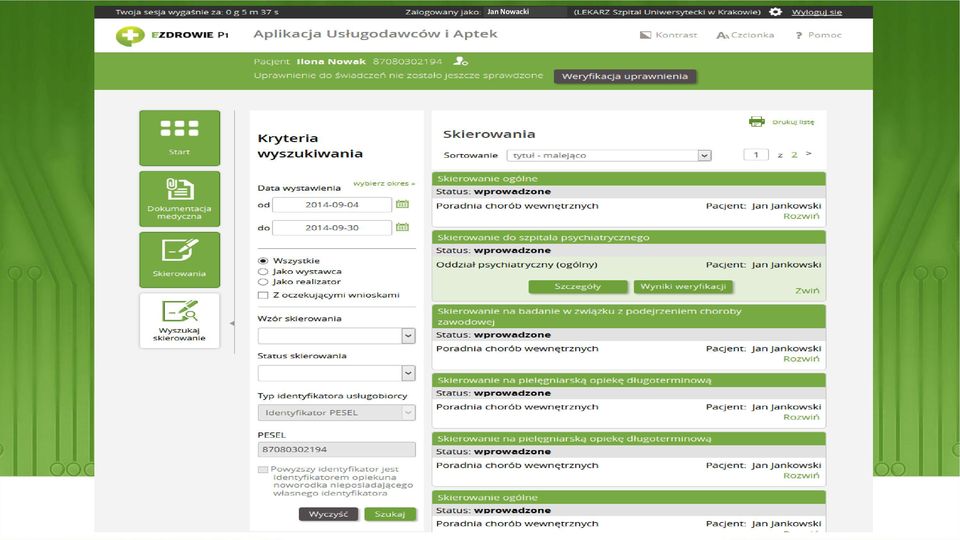Click Wyloguj się link
The height and width of the screenshot is (540, 960).
tap(817, 12)
